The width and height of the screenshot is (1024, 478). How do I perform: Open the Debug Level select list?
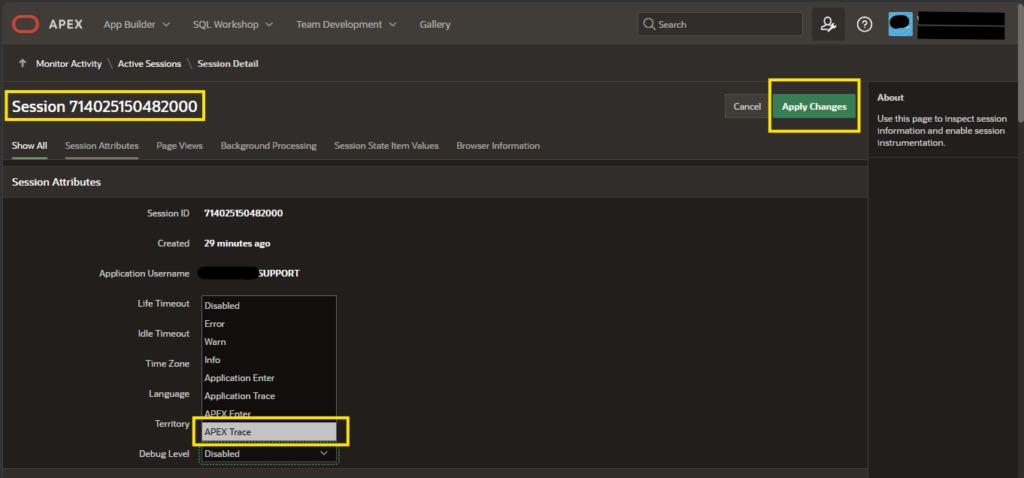click(268, 453)
